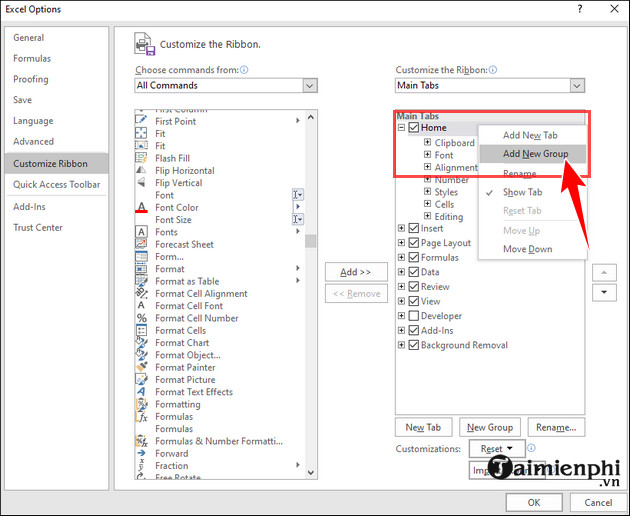Screen dimensions: 630x516
Task: Select the Font Color red A icon
Action: pos(141,207)
